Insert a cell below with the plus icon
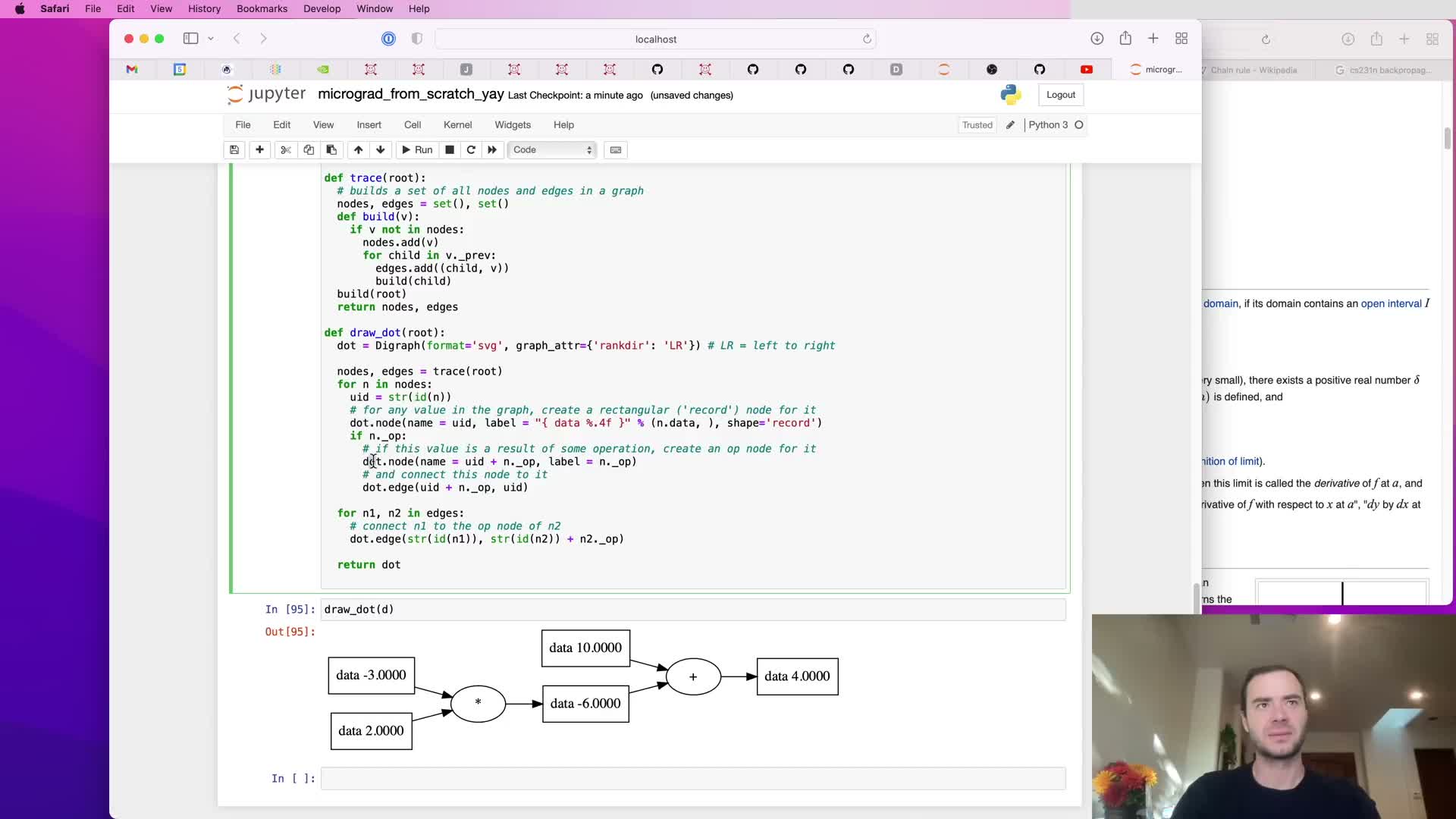Image resolution: width=1456 pixels, height=819 pixels. (x=259, y=149)
